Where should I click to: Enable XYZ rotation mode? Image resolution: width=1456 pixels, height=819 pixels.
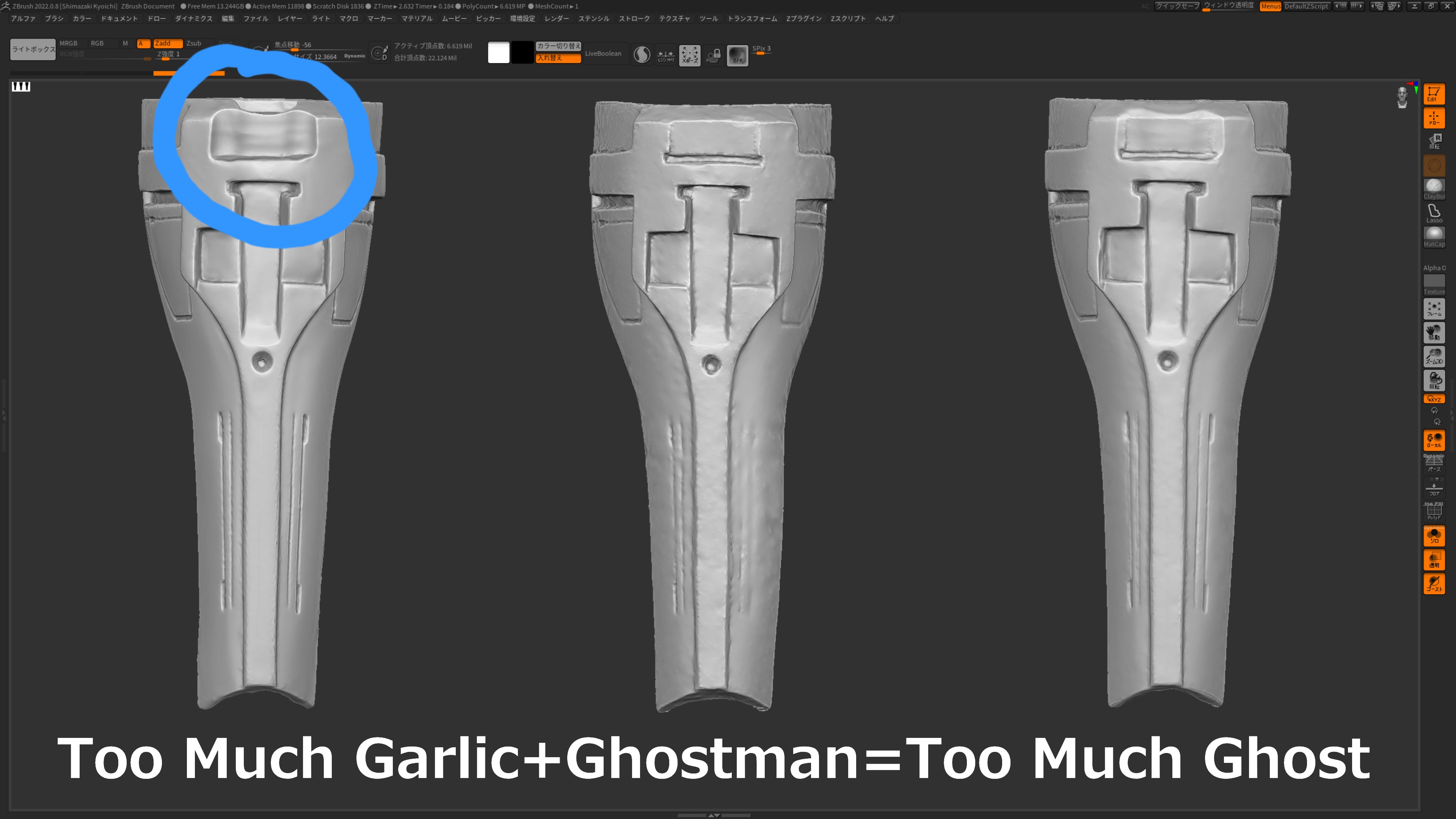1434,399
